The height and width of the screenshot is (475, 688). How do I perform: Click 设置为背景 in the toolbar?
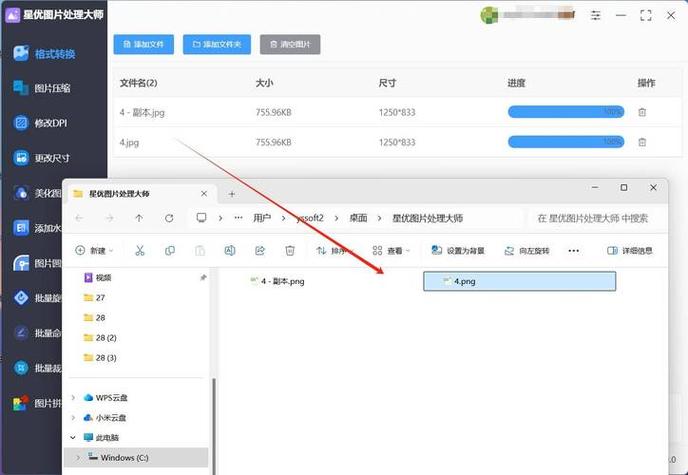458,250
